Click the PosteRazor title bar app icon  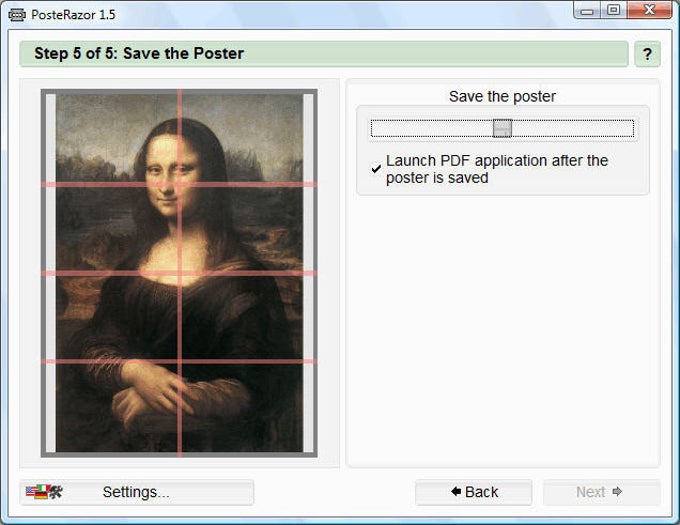(17, 15)
